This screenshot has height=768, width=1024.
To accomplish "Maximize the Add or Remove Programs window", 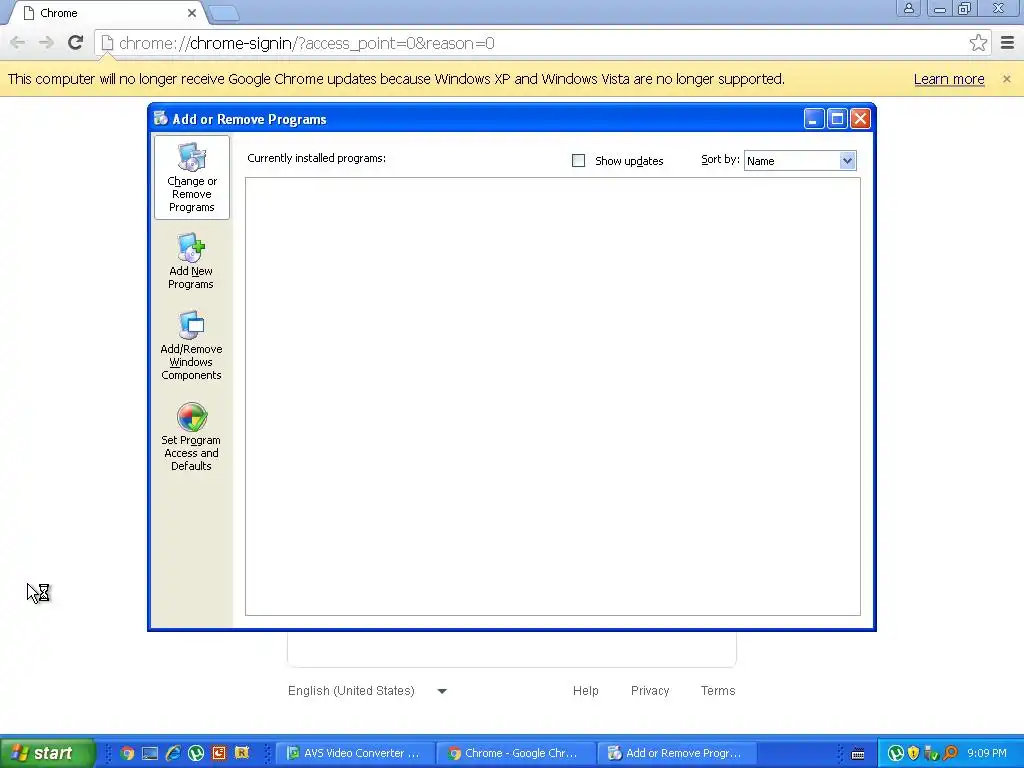I will [x=837, y=119].
